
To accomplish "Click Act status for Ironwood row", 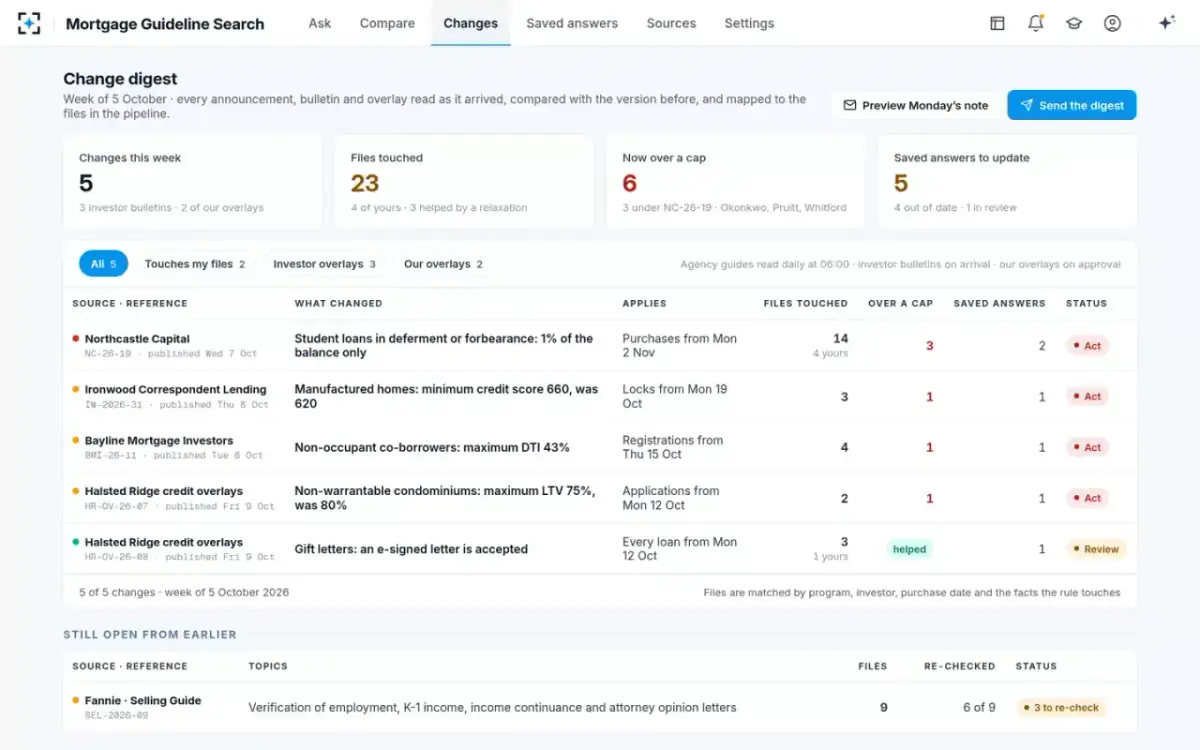I will point(1086,397).
